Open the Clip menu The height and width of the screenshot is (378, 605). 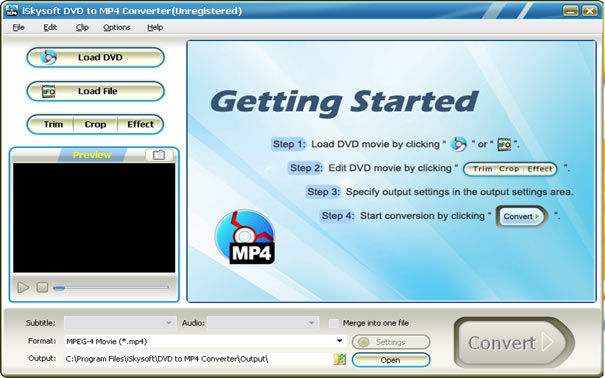click(x=82, y=27)
